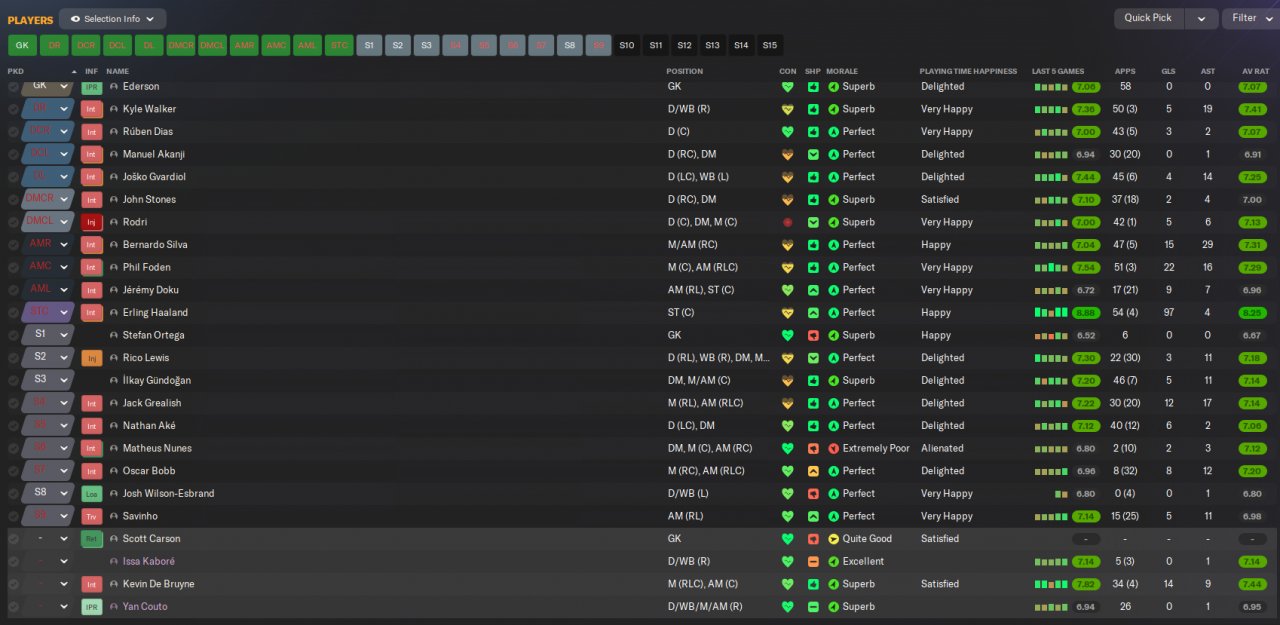
Task: Select the S10 substitute tab
Action: [x=627, y=45]
